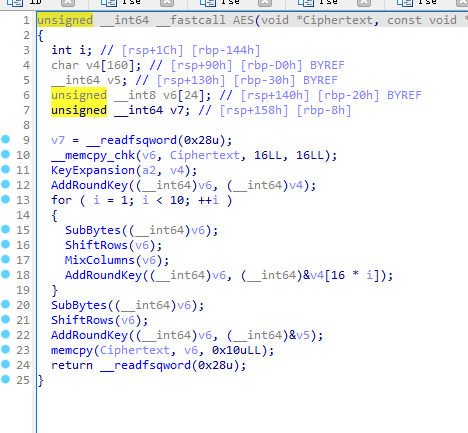Click opening brace on line 2

(x=40, y=35)
